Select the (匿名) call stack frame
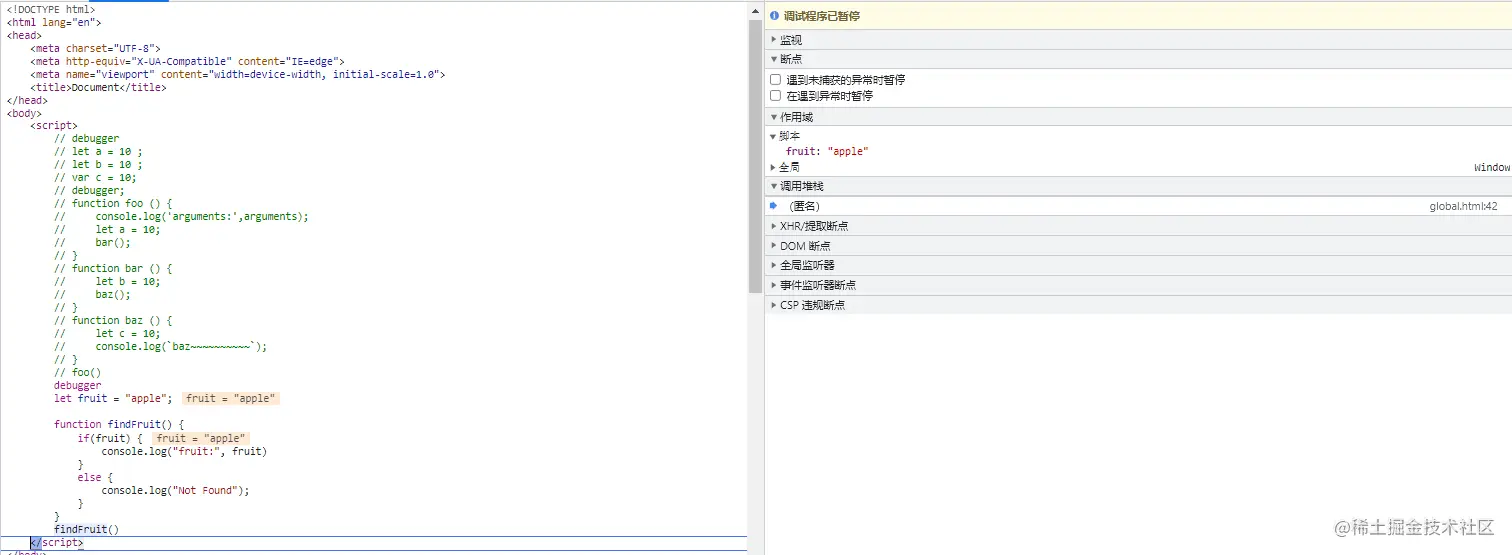The image size is (1512, 555). pyautogui.click(x=1138, y=206)
